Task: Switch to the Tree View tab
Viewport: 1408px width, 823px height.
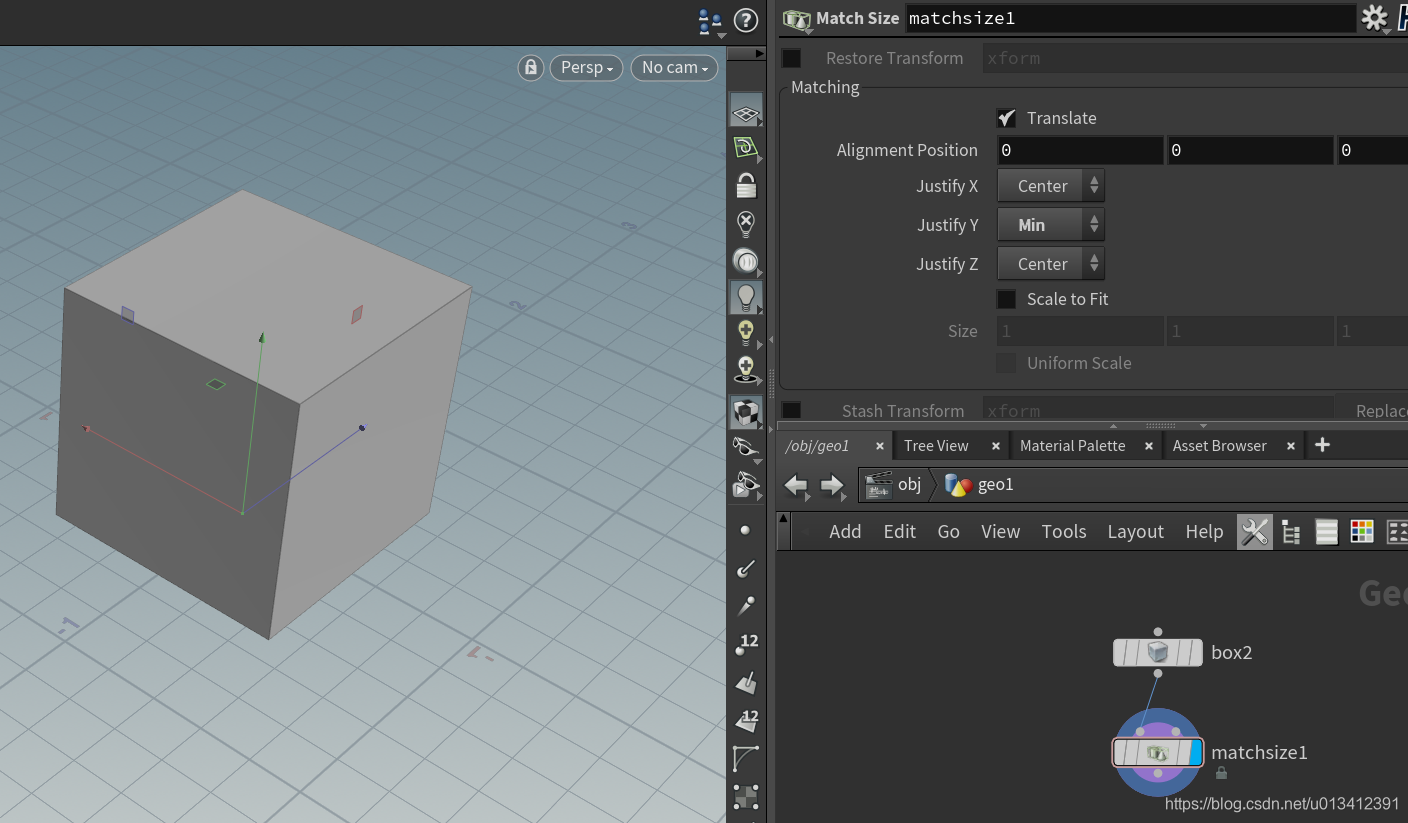Action: [936, 445]
